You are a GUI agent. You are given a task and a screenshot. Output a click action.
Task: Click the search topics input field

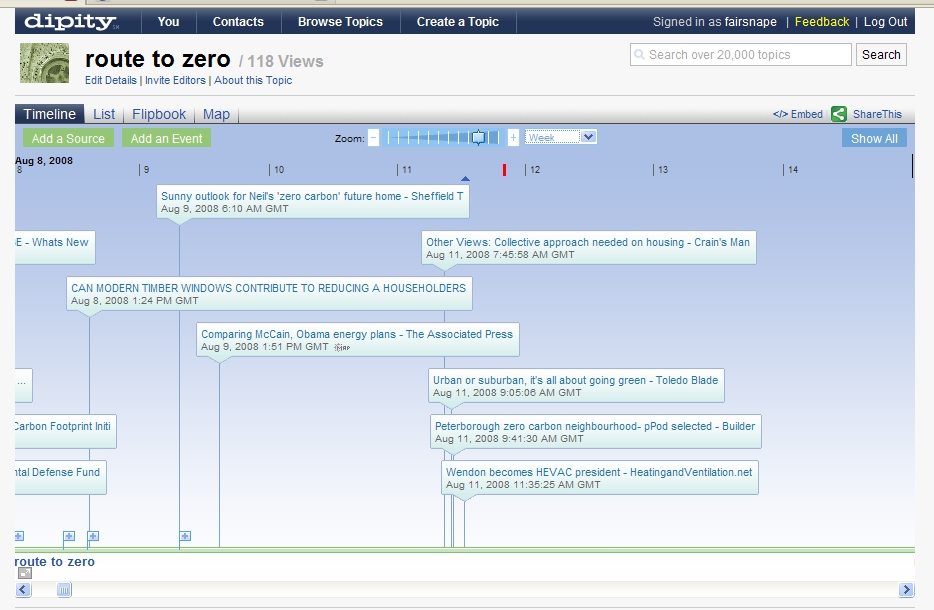coord(741,55)
